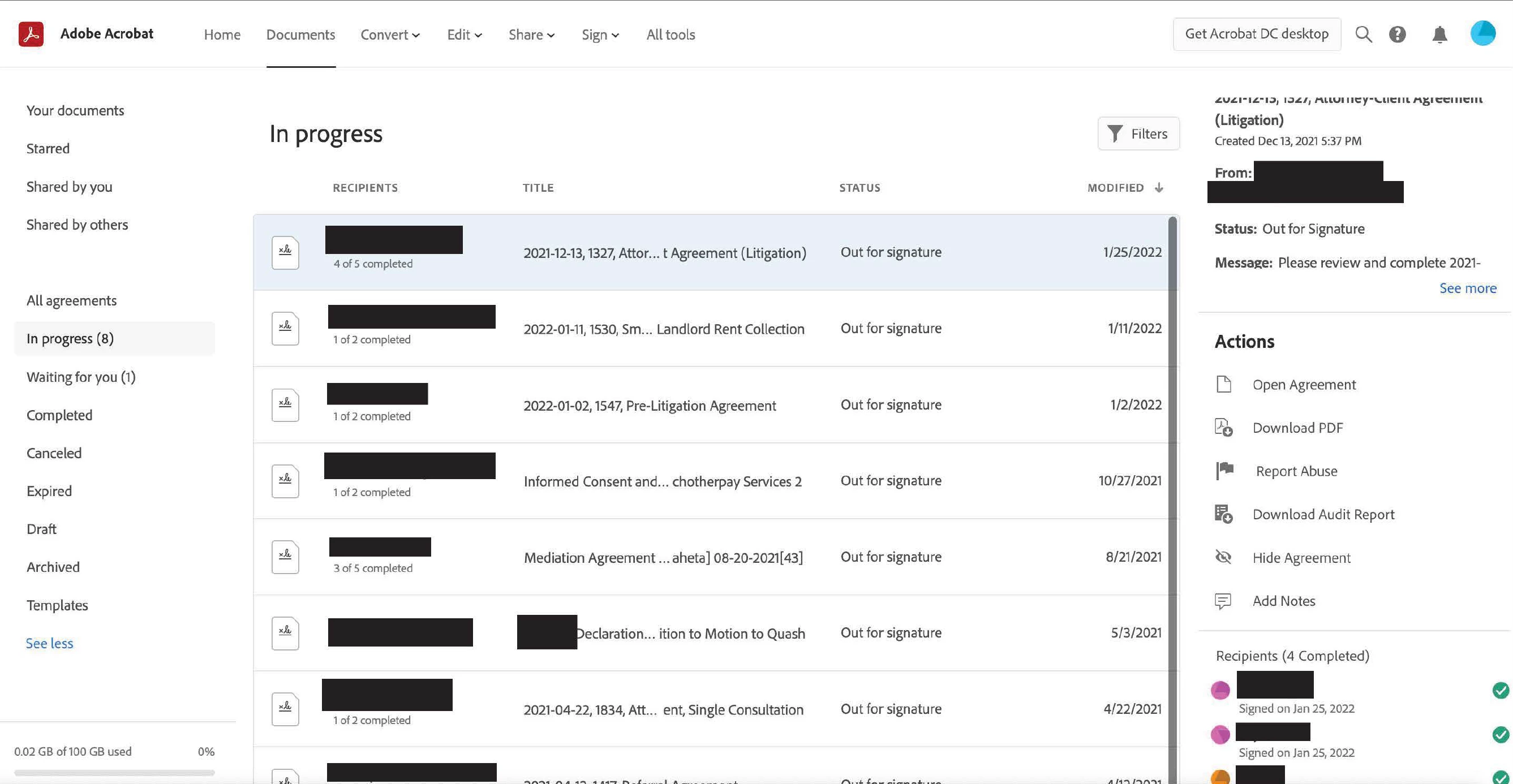Expand the Convert dropdown menu
Viewport: 1513px width, 784px height.
(390, 35)
